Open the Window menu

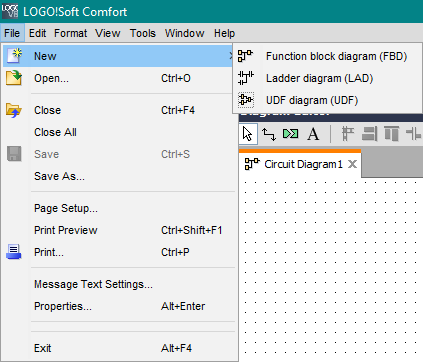click(x=185, y=33)
